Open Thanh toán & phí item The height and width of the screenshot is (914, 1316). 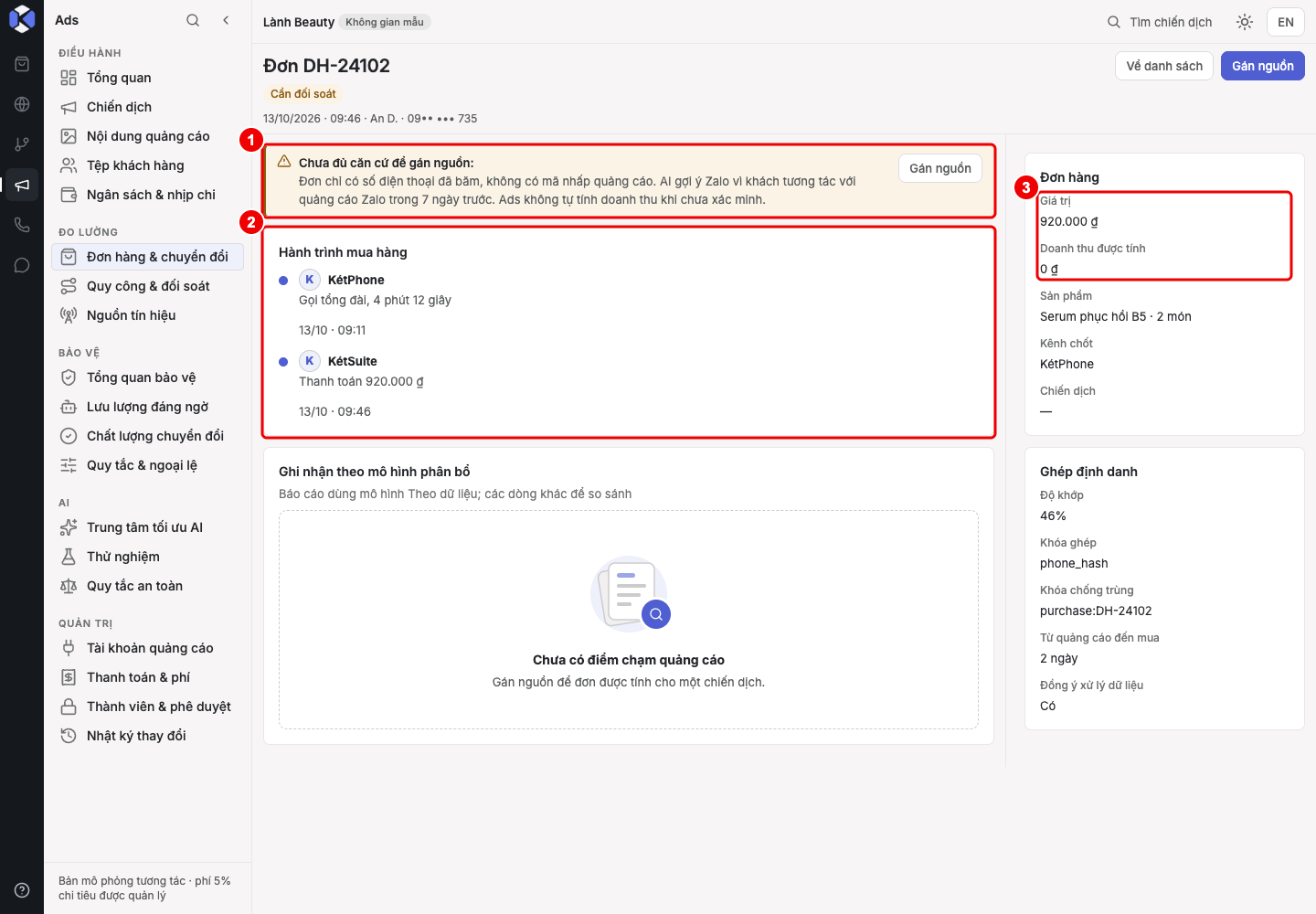(x=147, y=677)
